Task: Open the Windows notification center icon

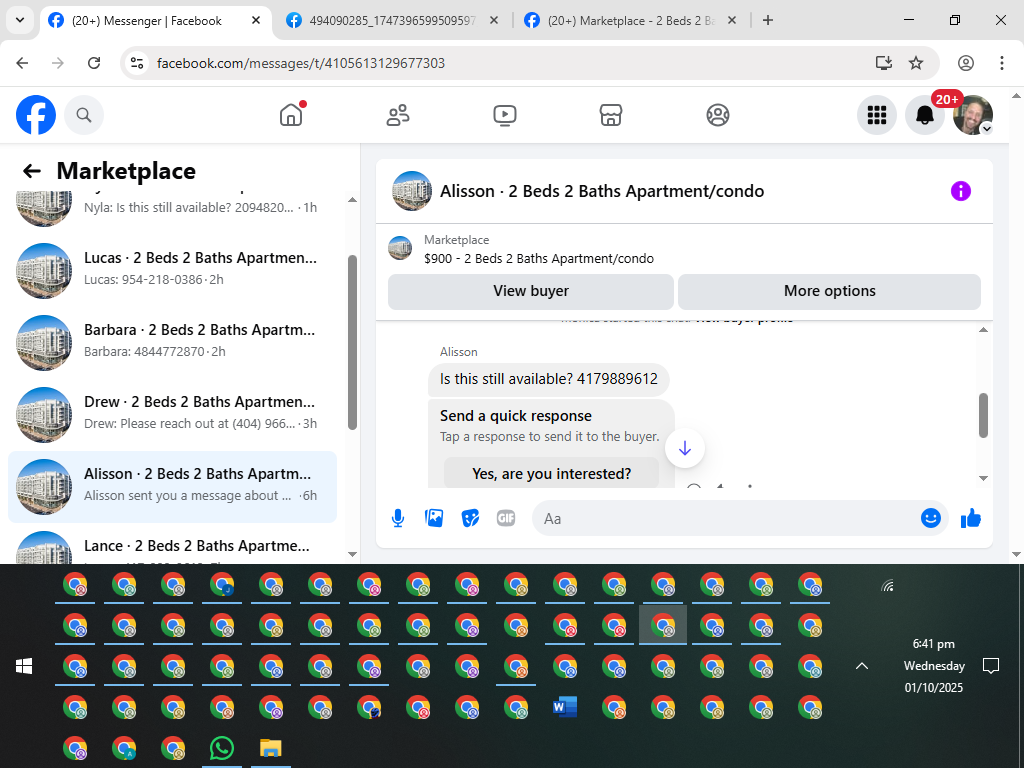Action: tap(991, 666)
